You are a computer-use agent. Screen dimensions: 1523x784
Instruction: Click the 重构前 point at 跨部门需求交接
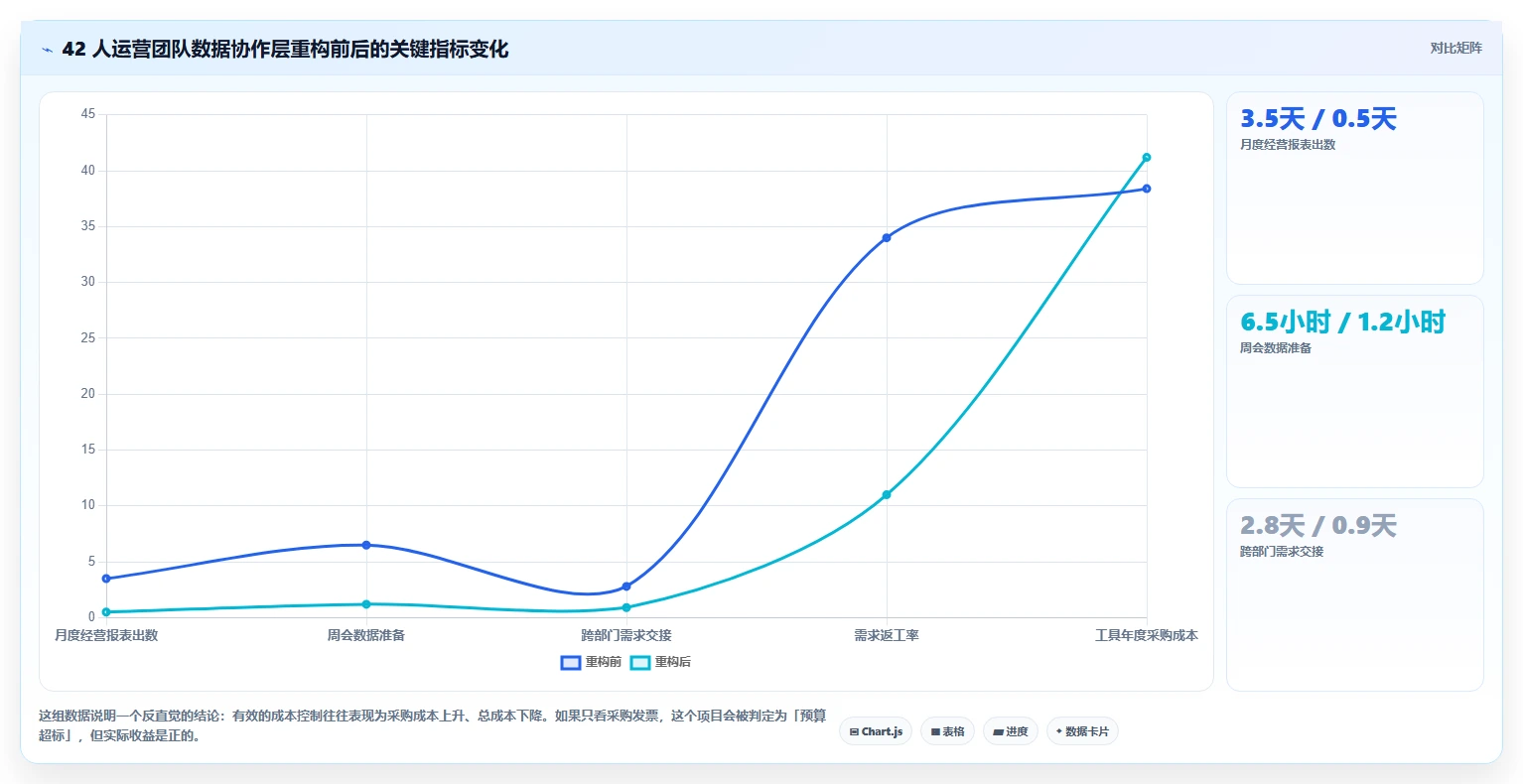(626, 587)
